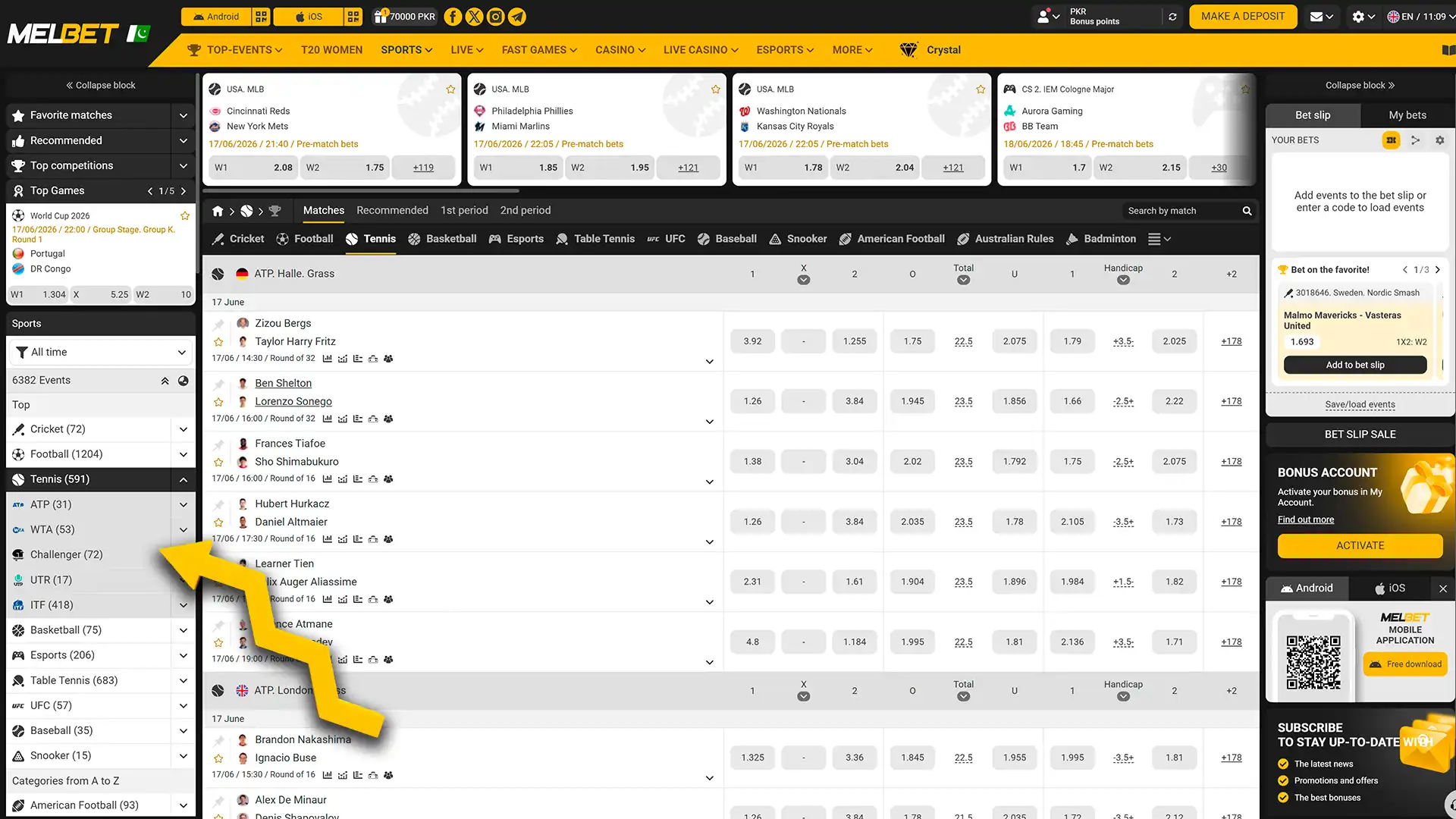This screenshot has height=819, width=1456.
Task: Favorite the Philadelphia Phillies vs Miami Marlins card
Action: click(x=715, y=89)
